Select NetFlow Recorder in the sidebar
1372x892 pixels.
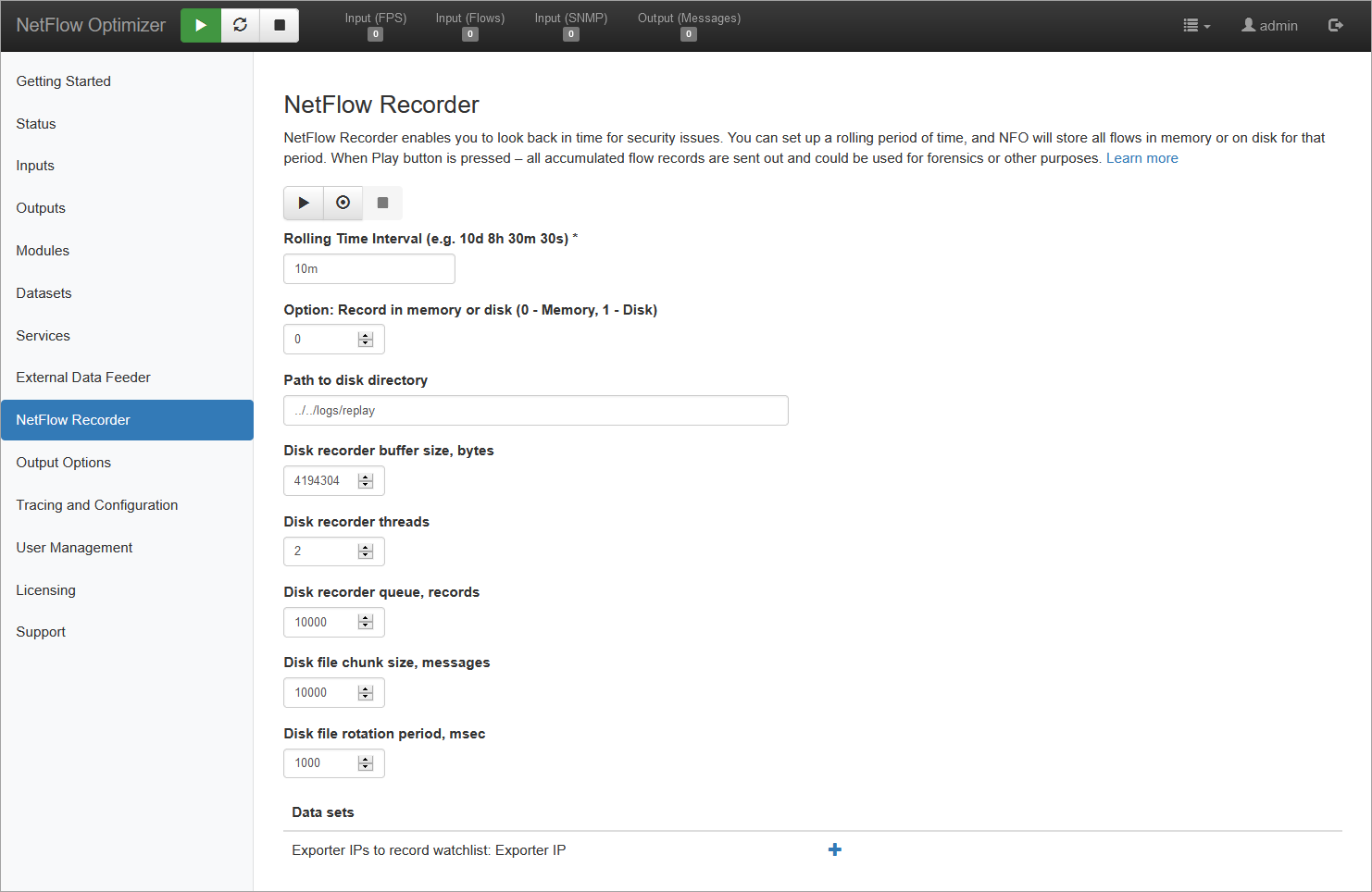click(x=127, y=420)
